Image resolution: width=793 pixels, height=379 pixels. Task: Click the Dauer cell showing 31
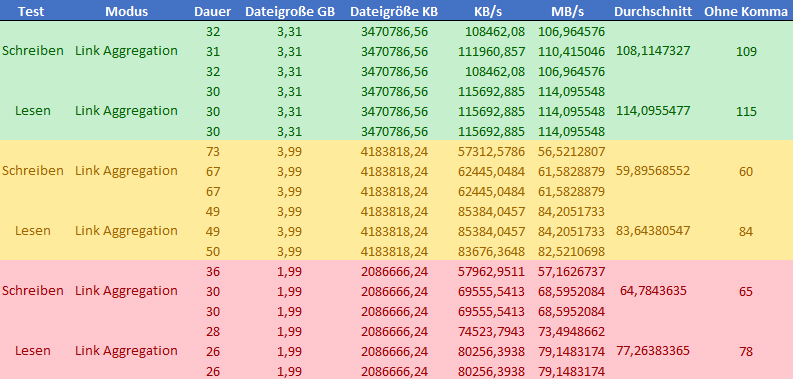(x=213, y=52)
